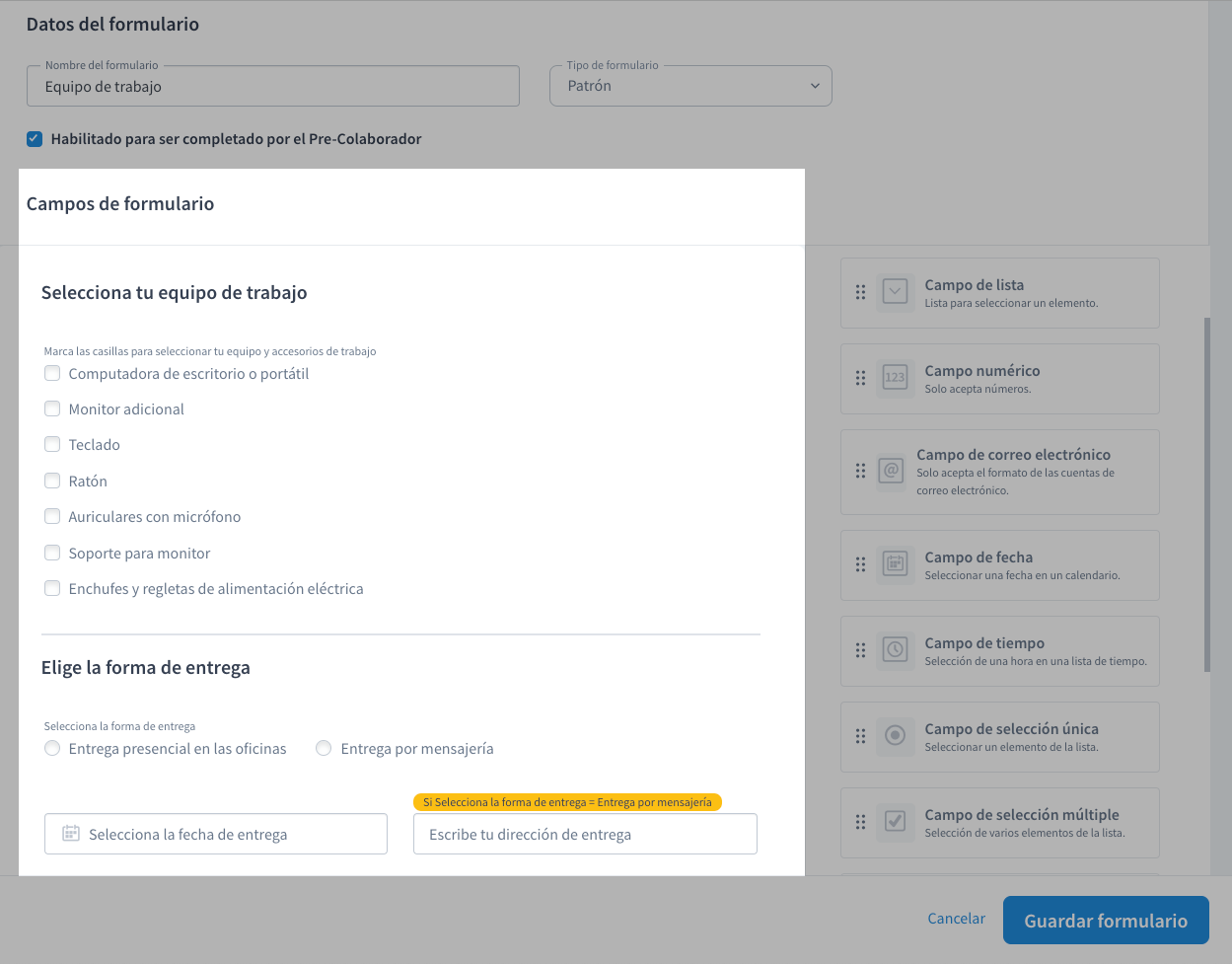
Task: Check the Teclado checkbox
Action: point(52,445)
